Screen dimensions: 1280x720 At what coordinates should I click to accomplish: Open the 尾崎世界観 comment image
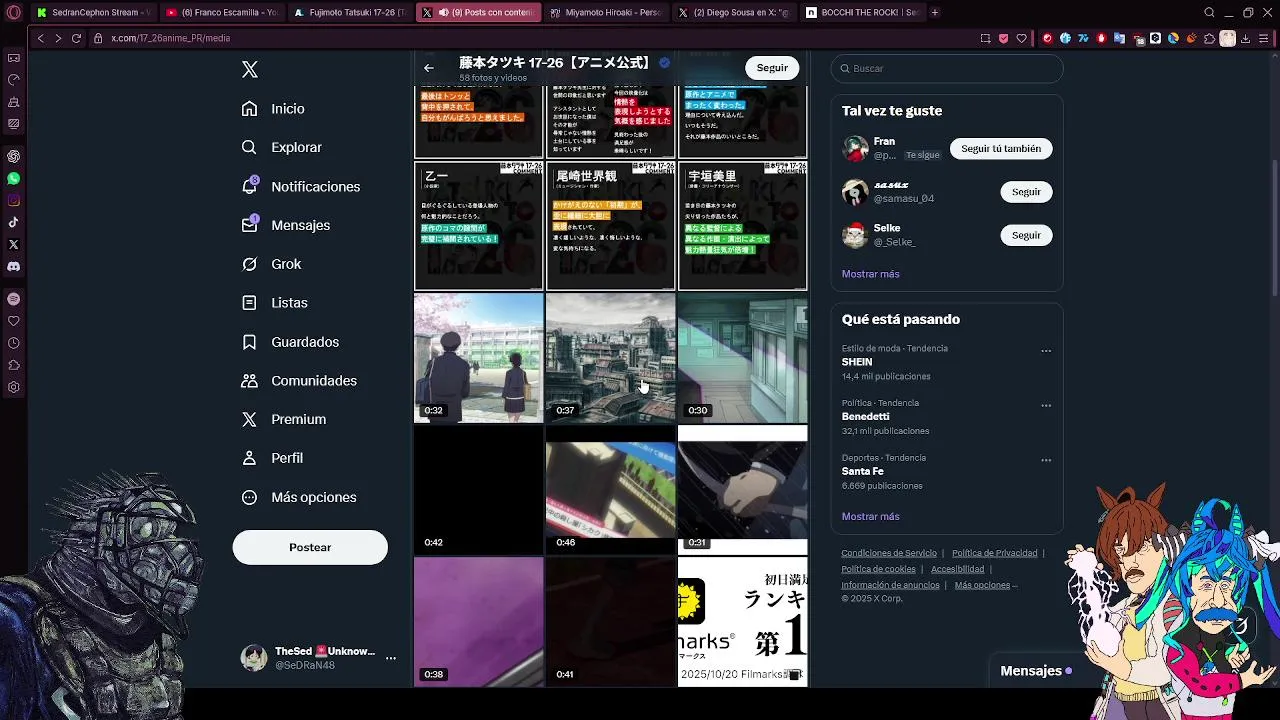point(610,226)
